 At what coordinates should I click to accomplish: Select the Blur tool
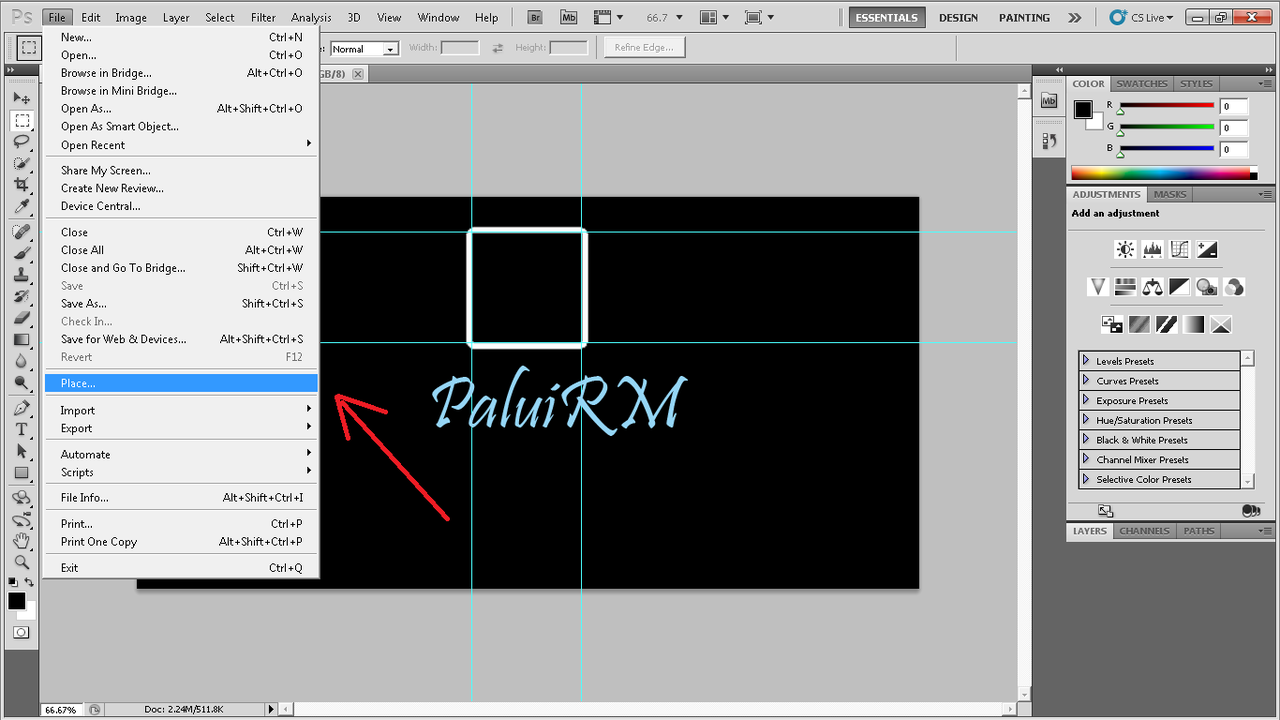click(21, 360)
